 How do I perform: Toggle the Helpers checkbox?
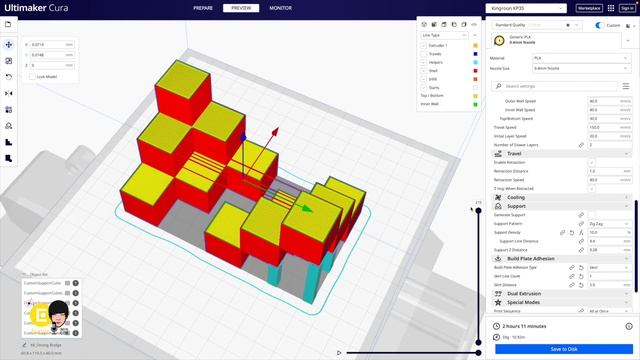pos(424,62)
